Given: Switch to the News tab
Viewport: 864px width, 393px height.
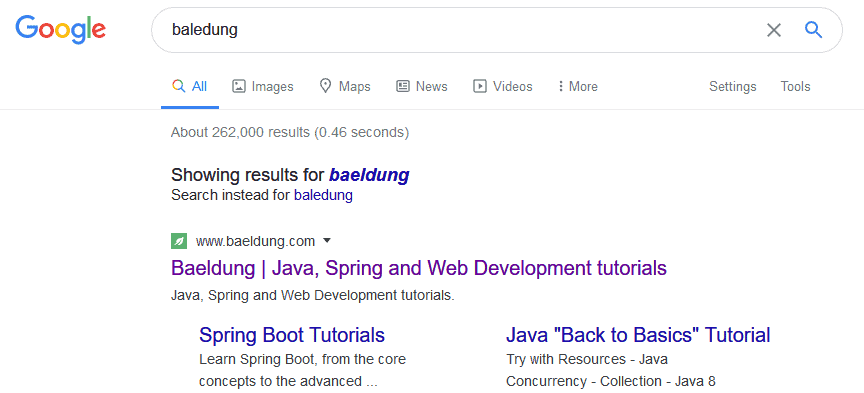Looking at the screenshot, I should 422,87.
